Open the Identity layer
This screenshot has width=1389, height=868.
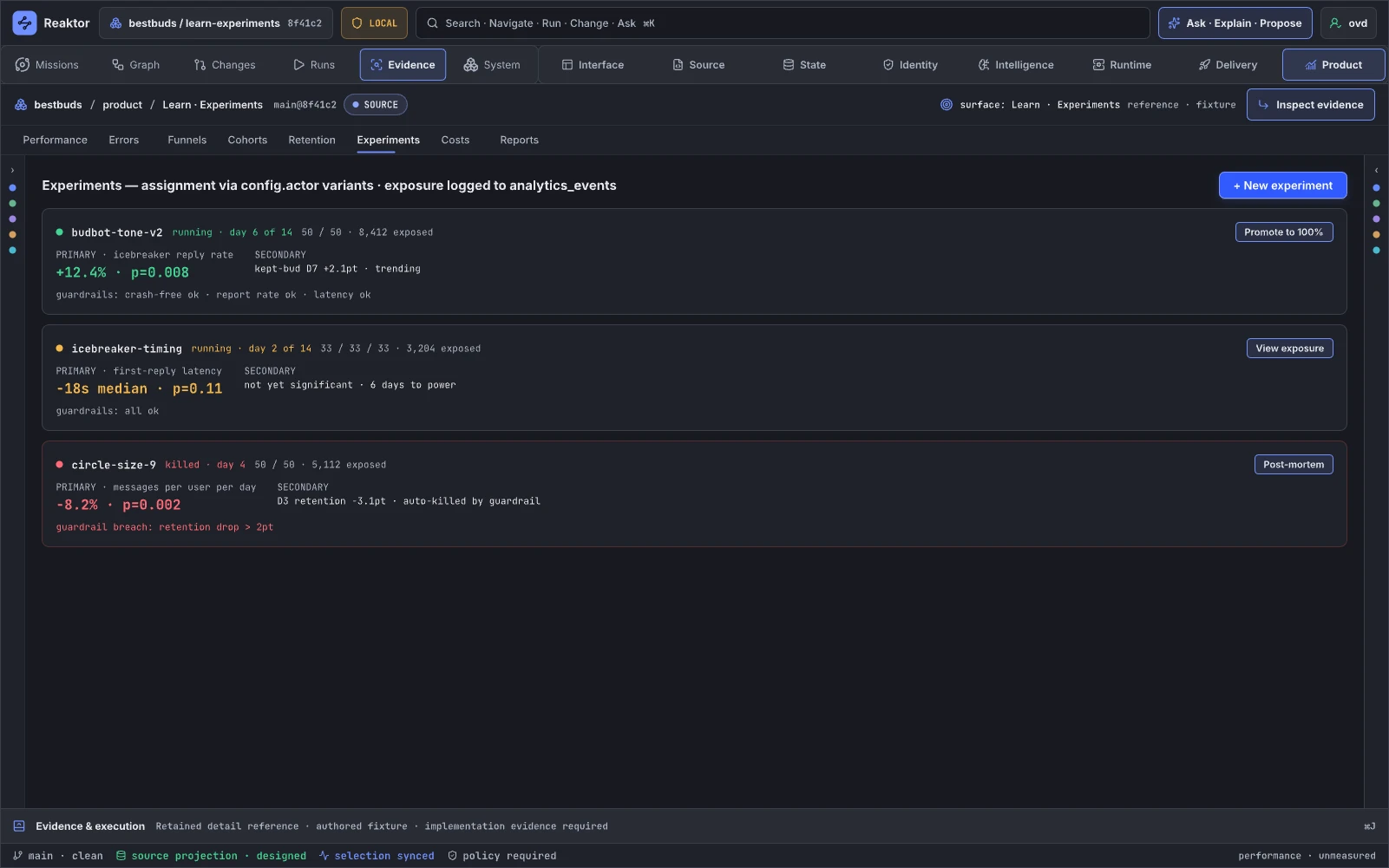910,65
